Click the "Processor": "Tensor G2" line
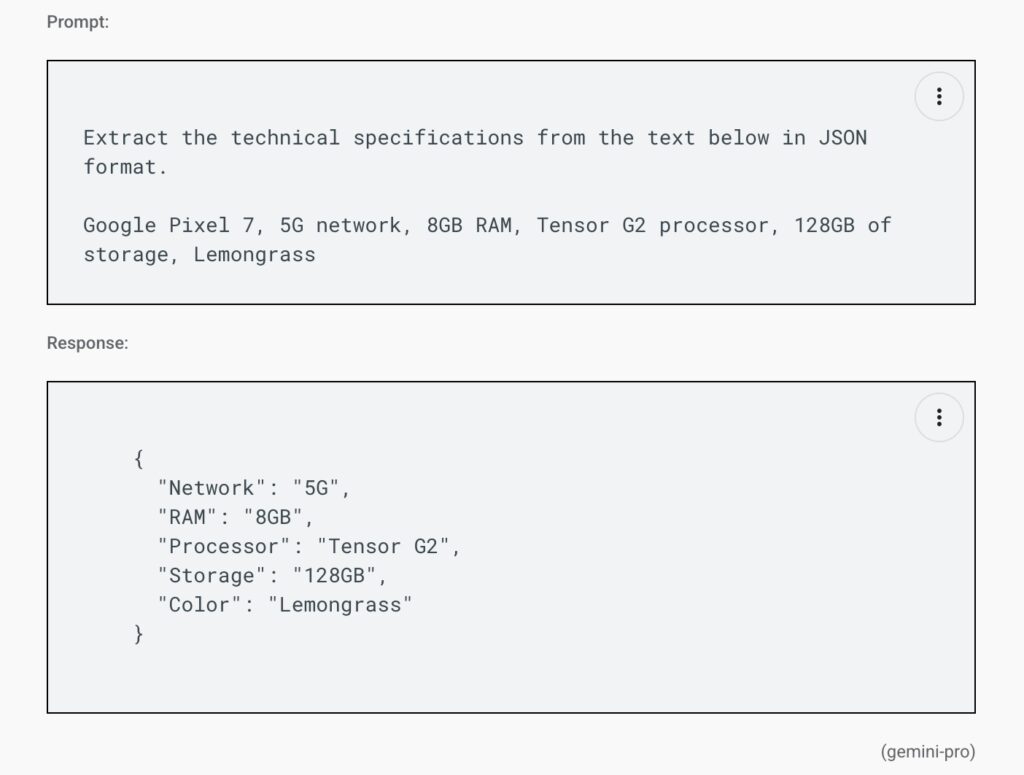The image size is (1024, 775). click(308, 546)
